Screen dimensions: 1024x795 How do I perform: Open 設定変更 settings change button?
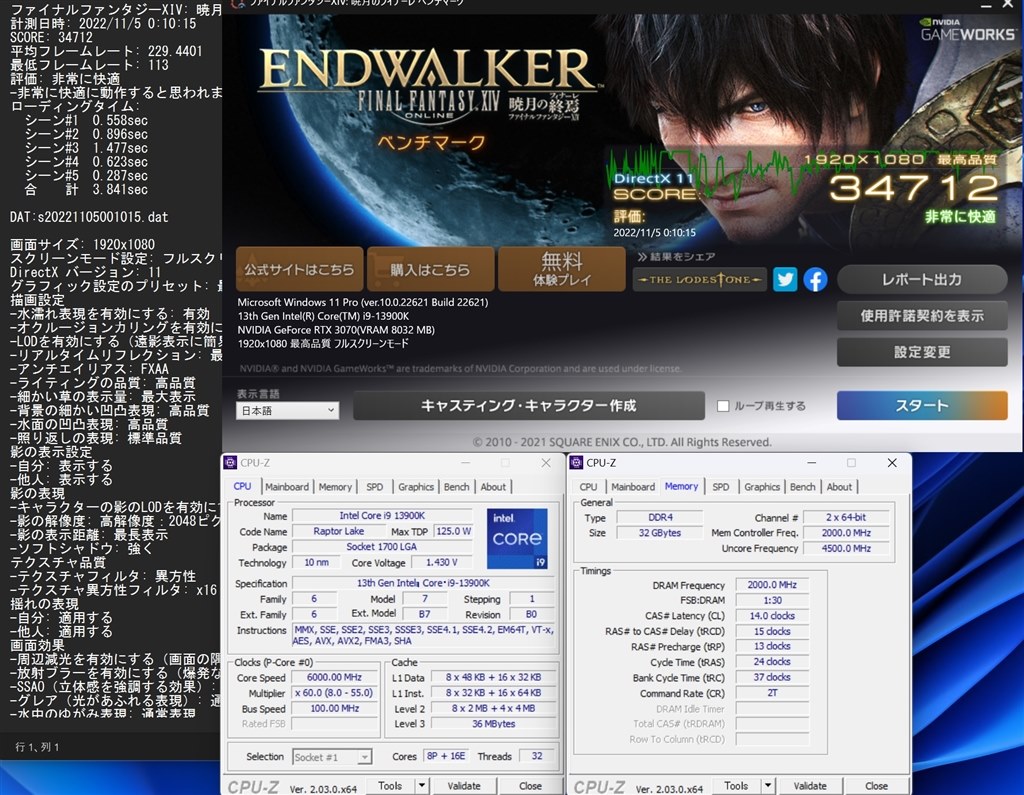pyautogui.click(x=922, y=352)
